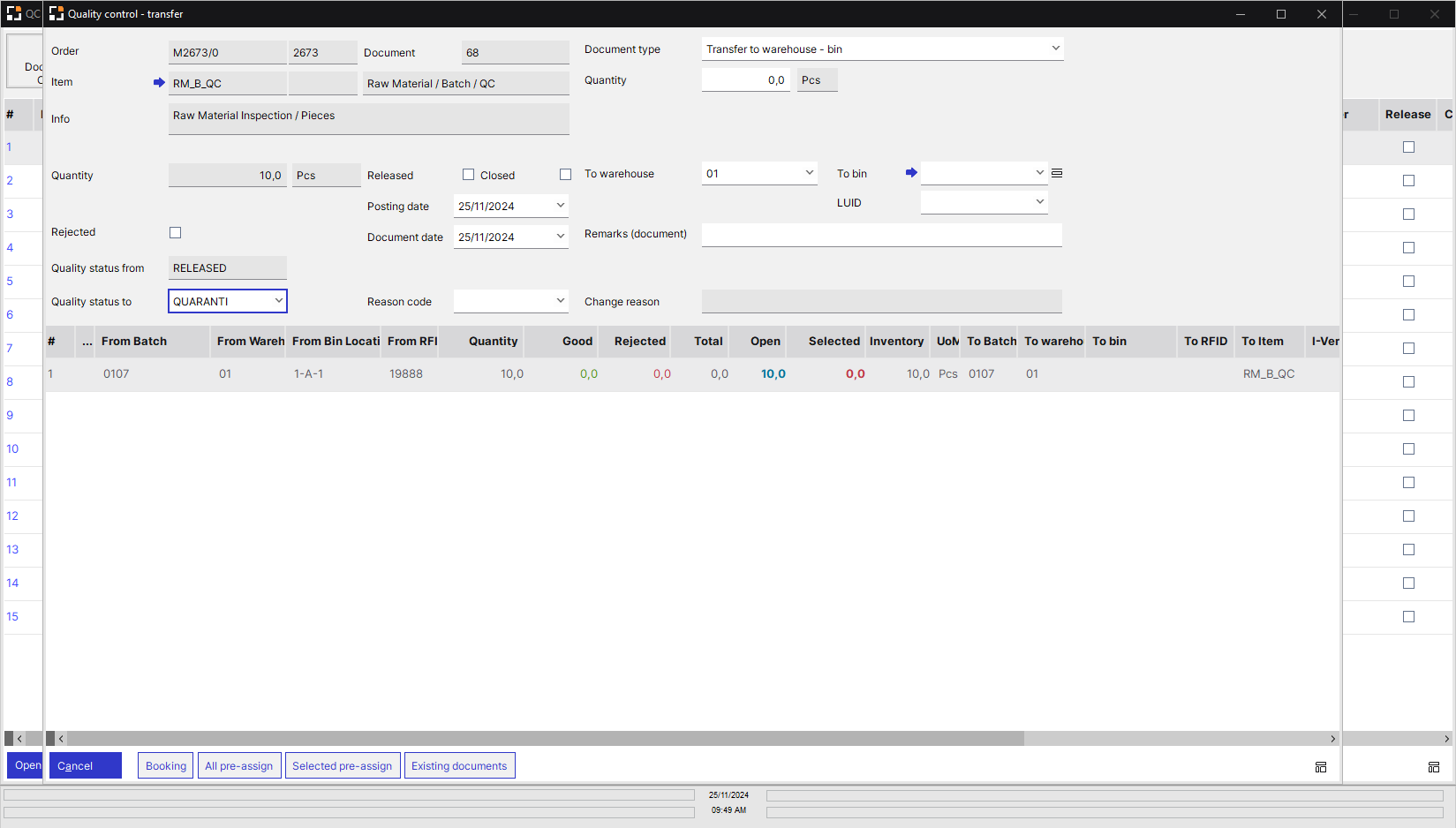Click the blue arrow icon beside the Item field
The height and width of the screenshot is (828, 1456).
tap(159, 82)
